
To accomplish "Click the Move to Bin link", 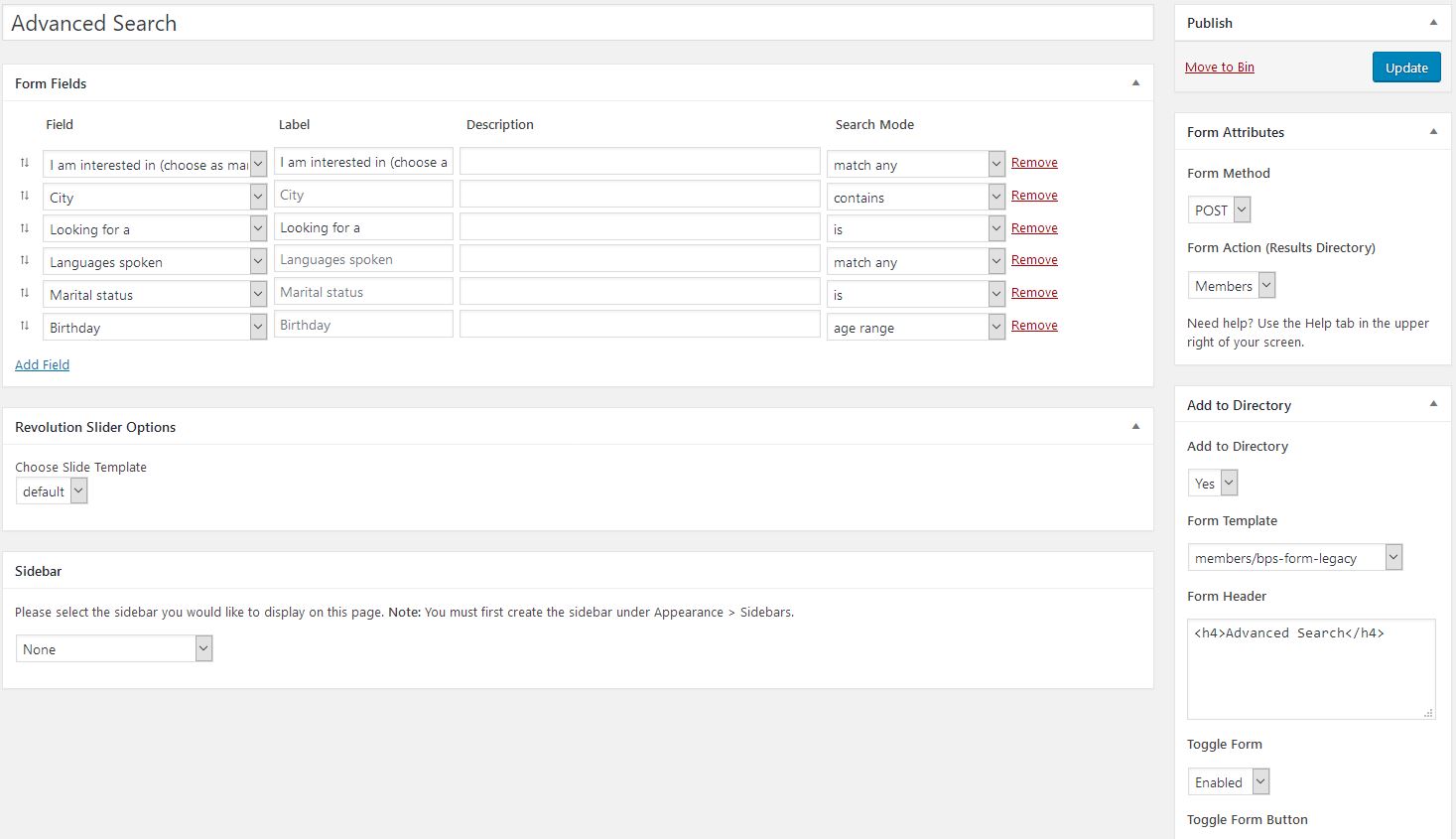I will pyautogui.click(x=1220, y=68).
